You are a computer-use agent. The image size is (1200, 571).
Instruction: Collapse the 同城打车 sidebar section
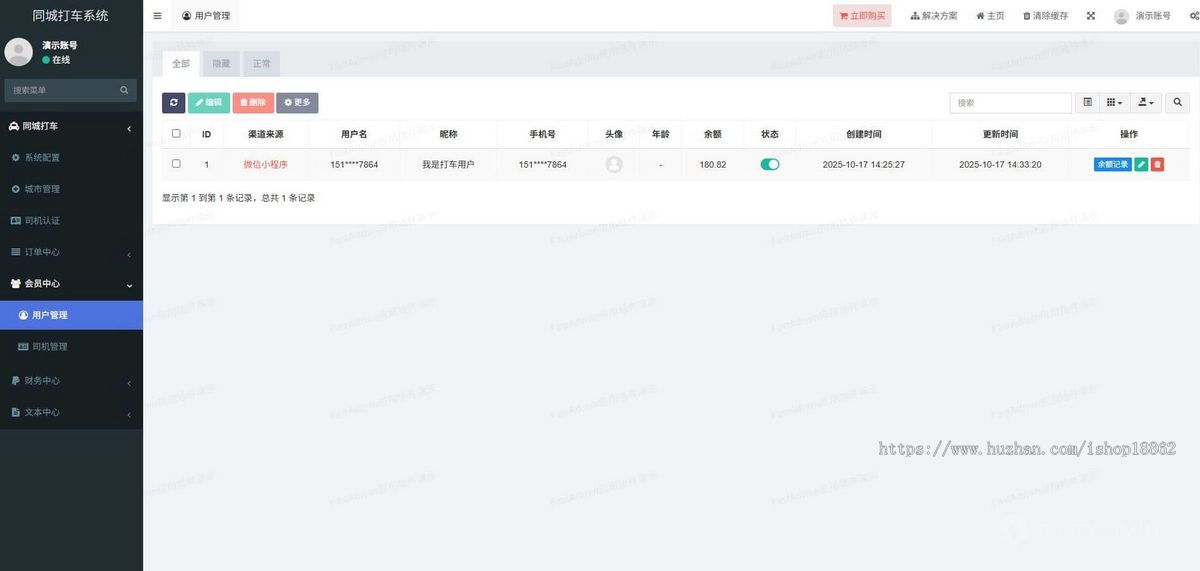pyautogui.click(x=71, y=127)
